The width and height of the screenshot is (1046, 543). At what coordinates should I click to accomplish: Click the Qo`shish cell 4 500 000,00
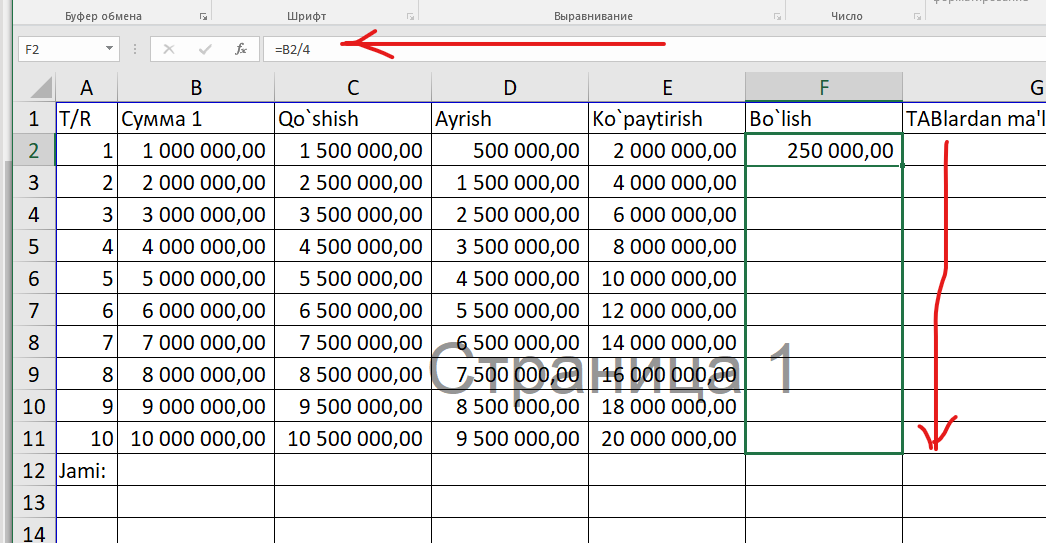pyautogui.click(x=353, y=246)
